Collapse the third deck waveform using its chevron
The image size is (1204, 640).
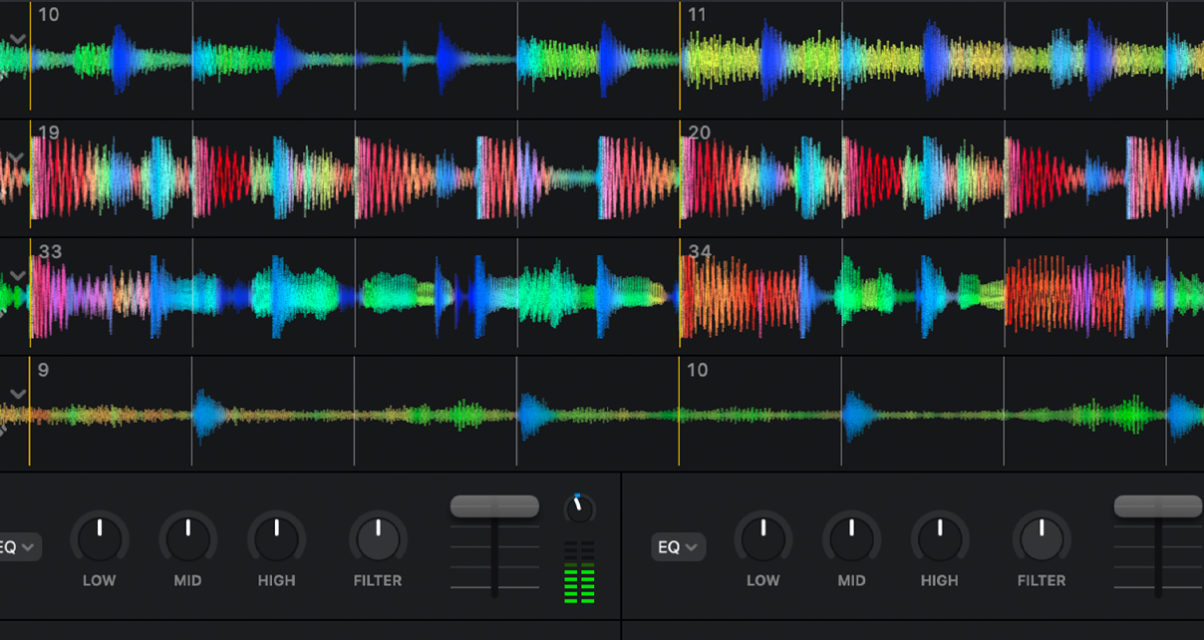[x=17, y=273]
